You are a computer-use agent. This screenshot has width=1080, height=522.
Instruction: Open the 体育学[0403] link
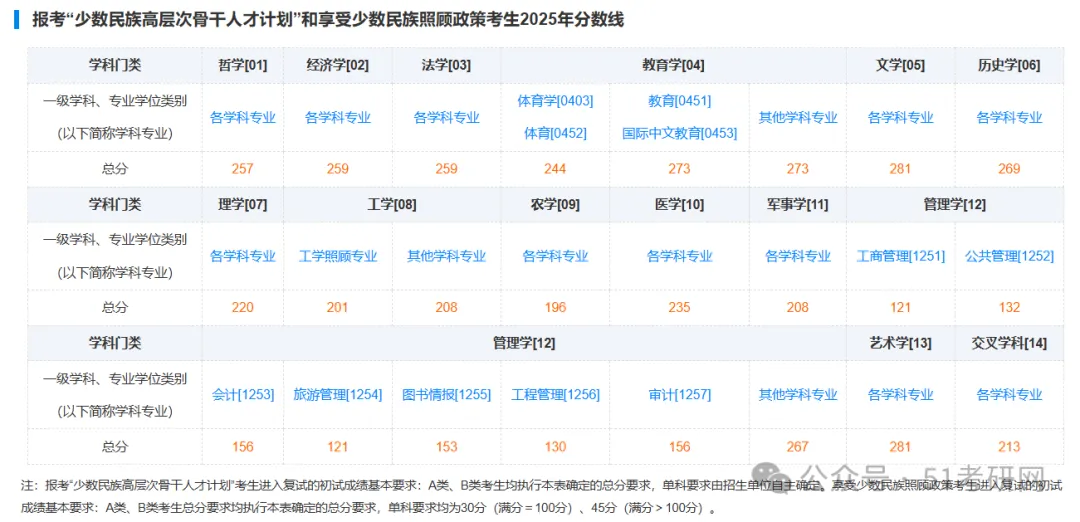[555, 101]
